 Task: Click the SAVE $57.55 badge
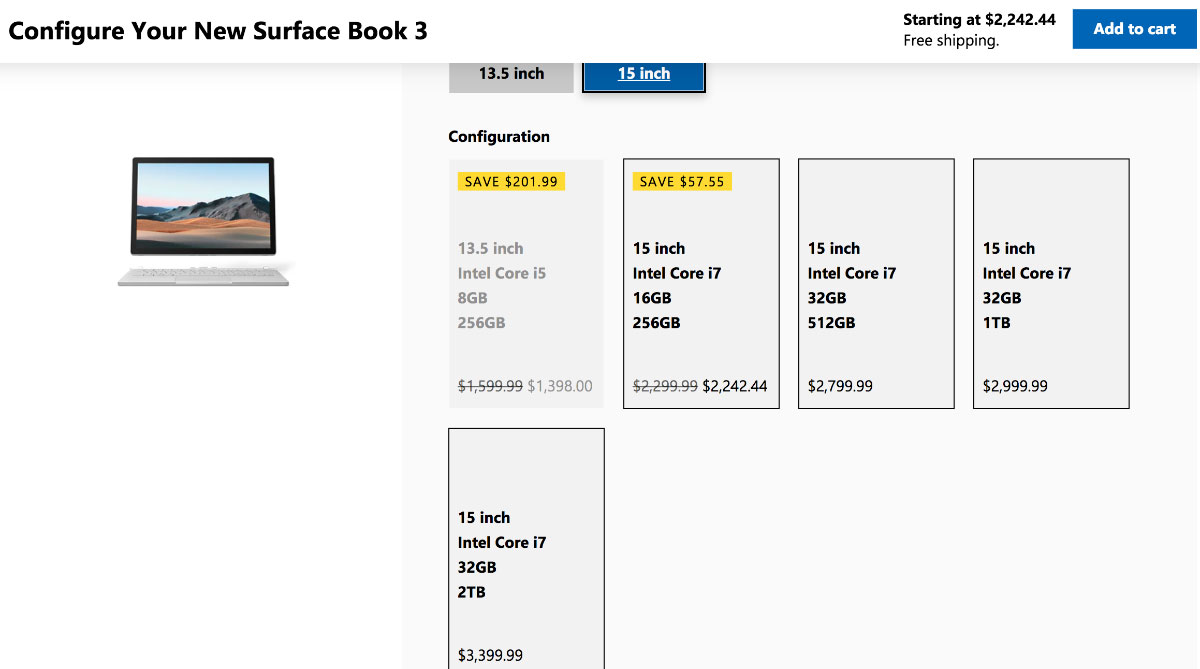(x=681, y=182)
